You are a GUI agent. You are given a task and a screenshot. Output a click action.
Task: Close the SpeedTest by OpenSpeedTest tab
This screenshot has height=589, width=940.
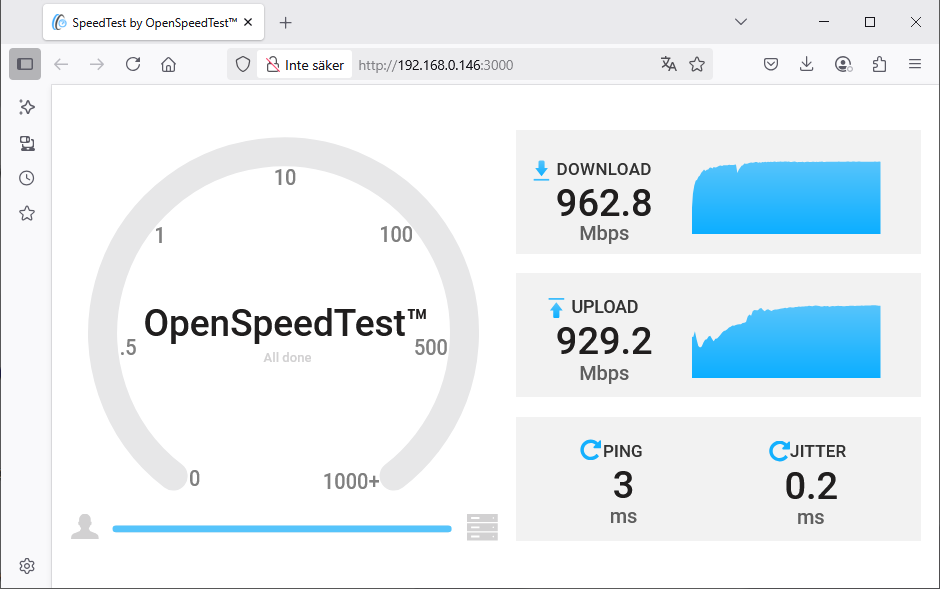point(248,22)
